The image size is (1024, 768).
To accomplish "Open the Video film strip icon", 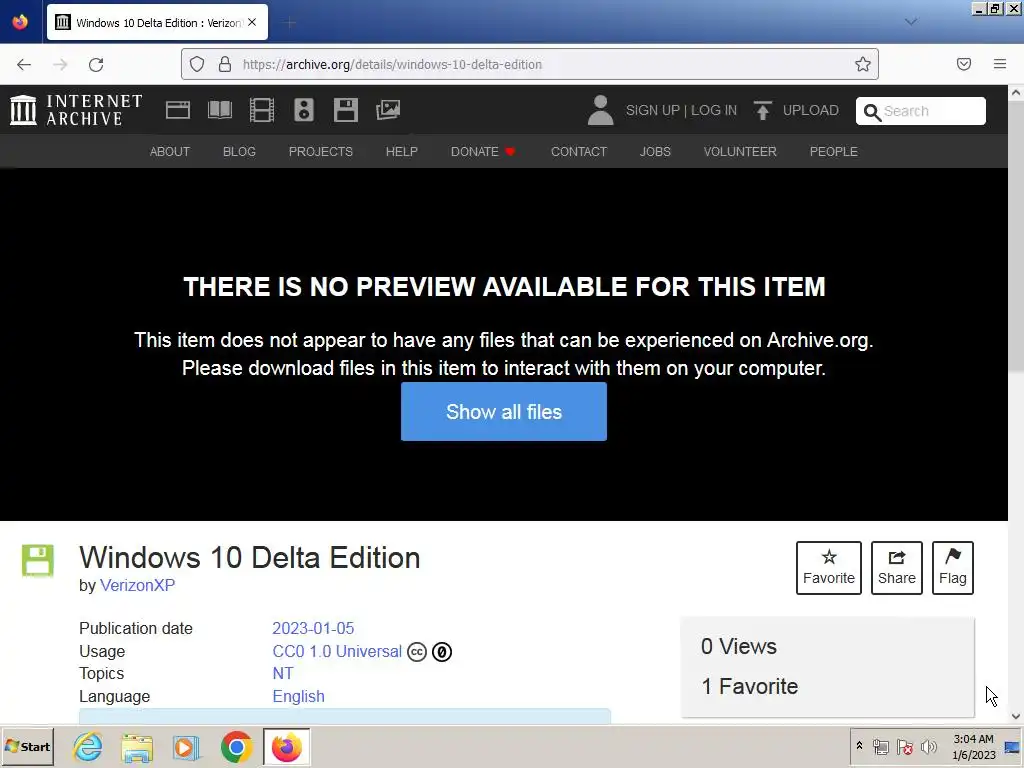I will (x=262, y=110).
